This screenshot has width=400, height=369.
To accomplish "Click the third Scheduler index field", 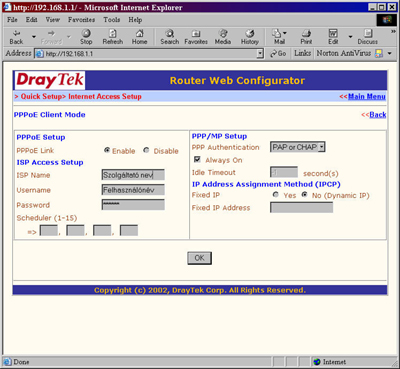I will [102, 230].
